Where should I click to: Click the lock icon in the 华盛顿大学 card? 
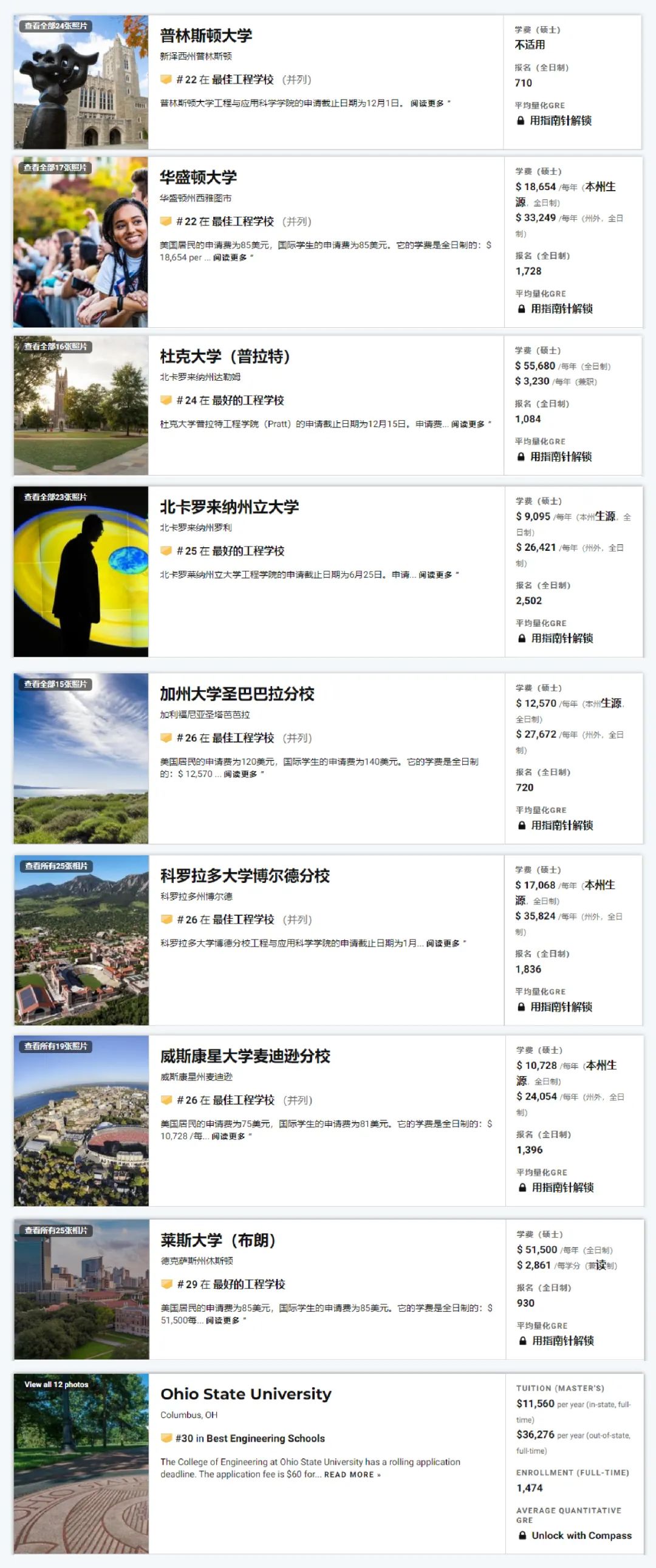[521, 309]
